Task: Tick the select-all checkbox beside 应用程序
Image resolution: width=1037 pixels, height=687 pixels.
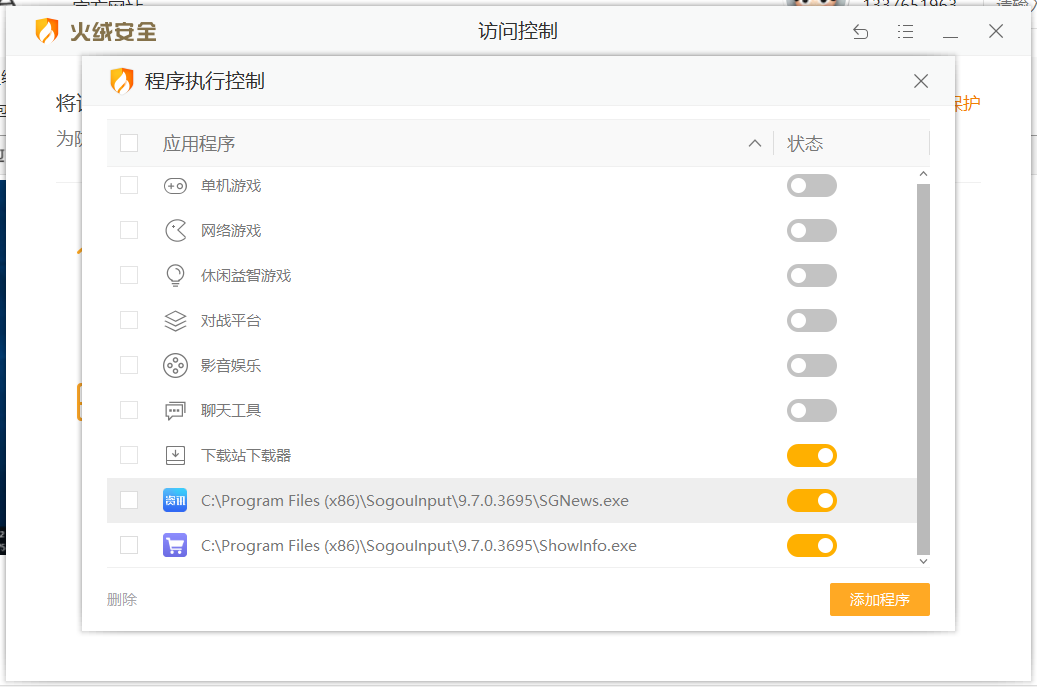Action: pyautogui.click(x=129, y=143)
